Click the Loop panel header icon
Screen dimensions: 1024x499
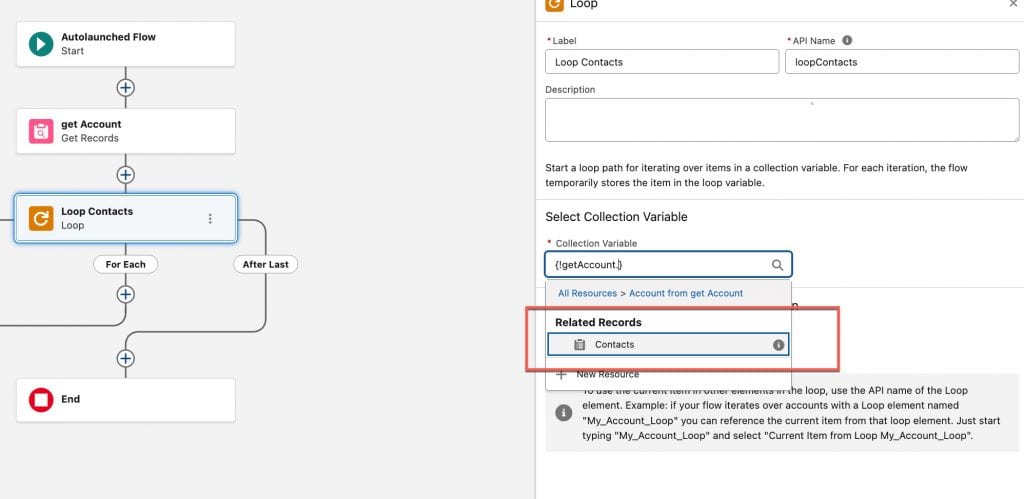pos(554,5)
